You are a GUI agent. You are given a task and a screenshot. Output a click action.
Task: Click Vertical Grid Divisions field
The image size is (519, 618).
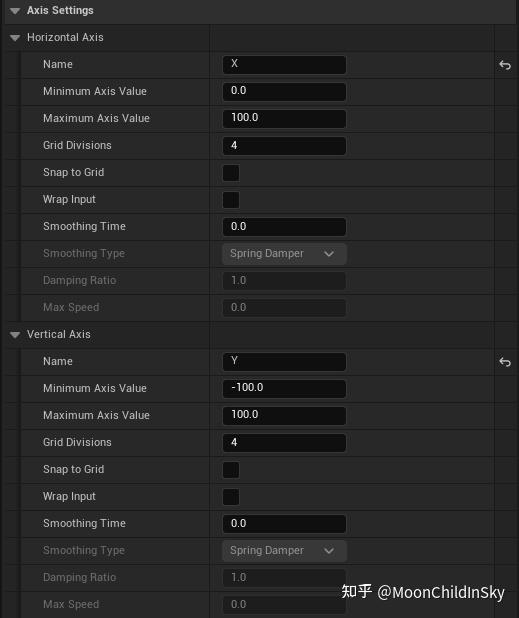click(284, 443)
